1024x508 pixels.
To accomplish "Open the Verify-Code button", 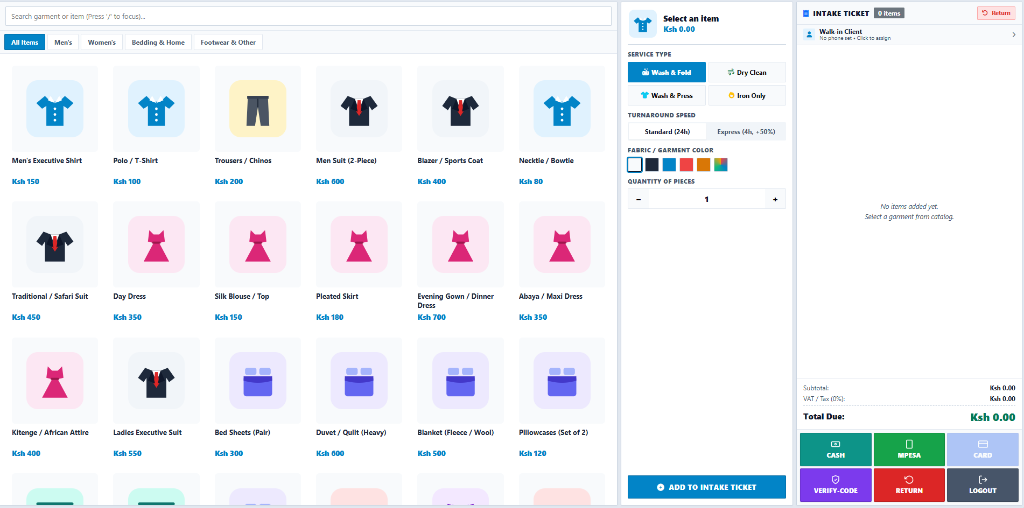I will tap(836, 484).
